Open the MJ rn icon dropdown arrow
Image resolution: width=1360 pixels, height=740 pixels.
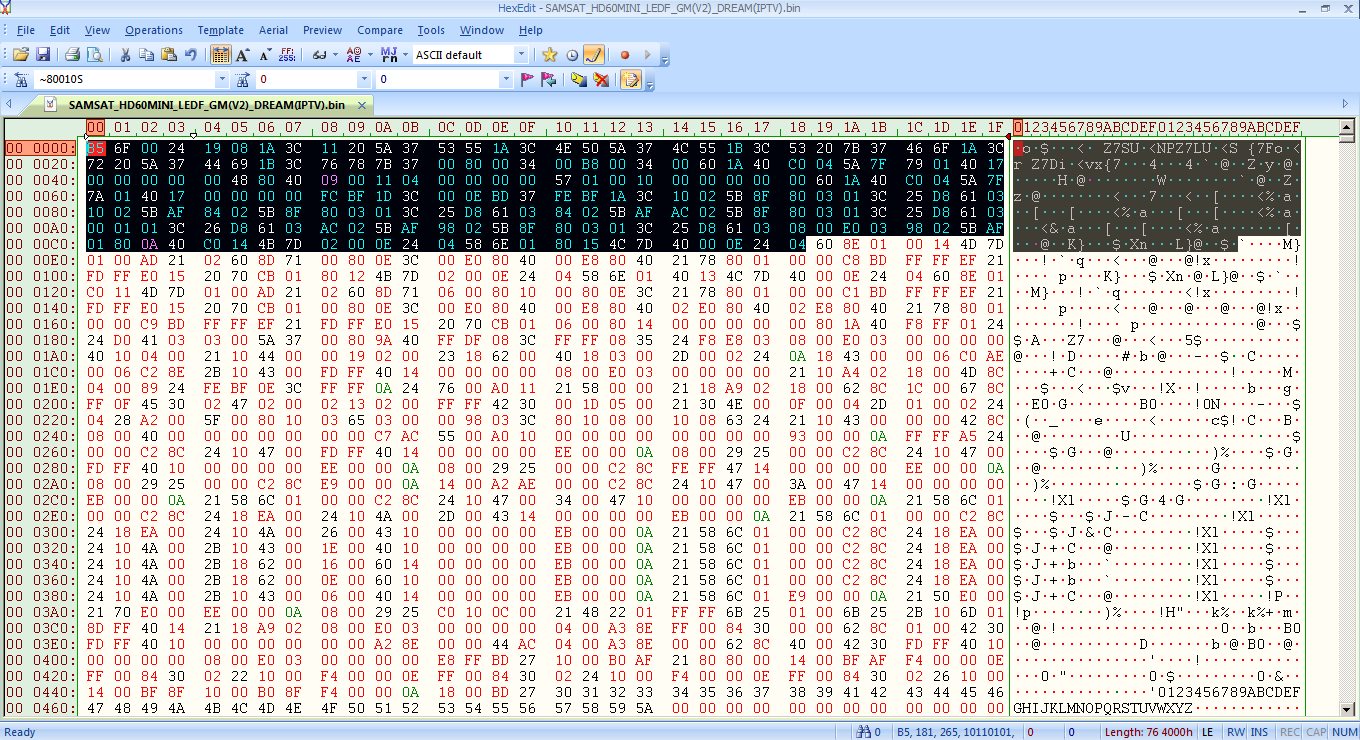404,55
